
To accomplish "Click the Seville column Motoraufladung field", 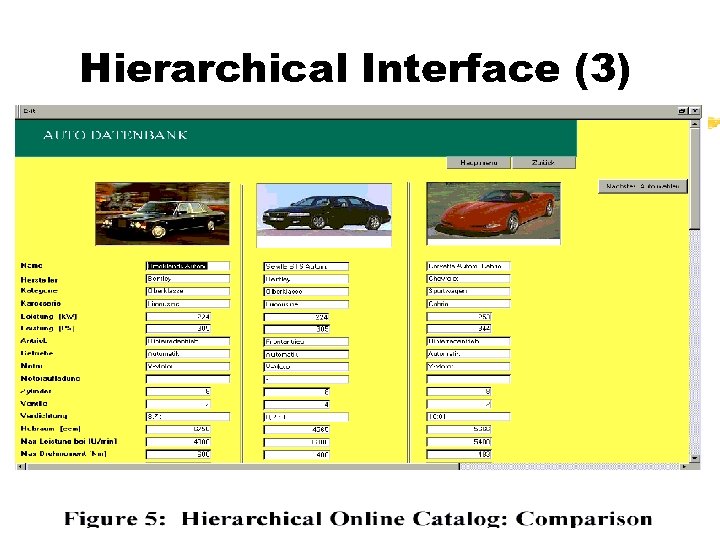I will click(x=306, y=379).
